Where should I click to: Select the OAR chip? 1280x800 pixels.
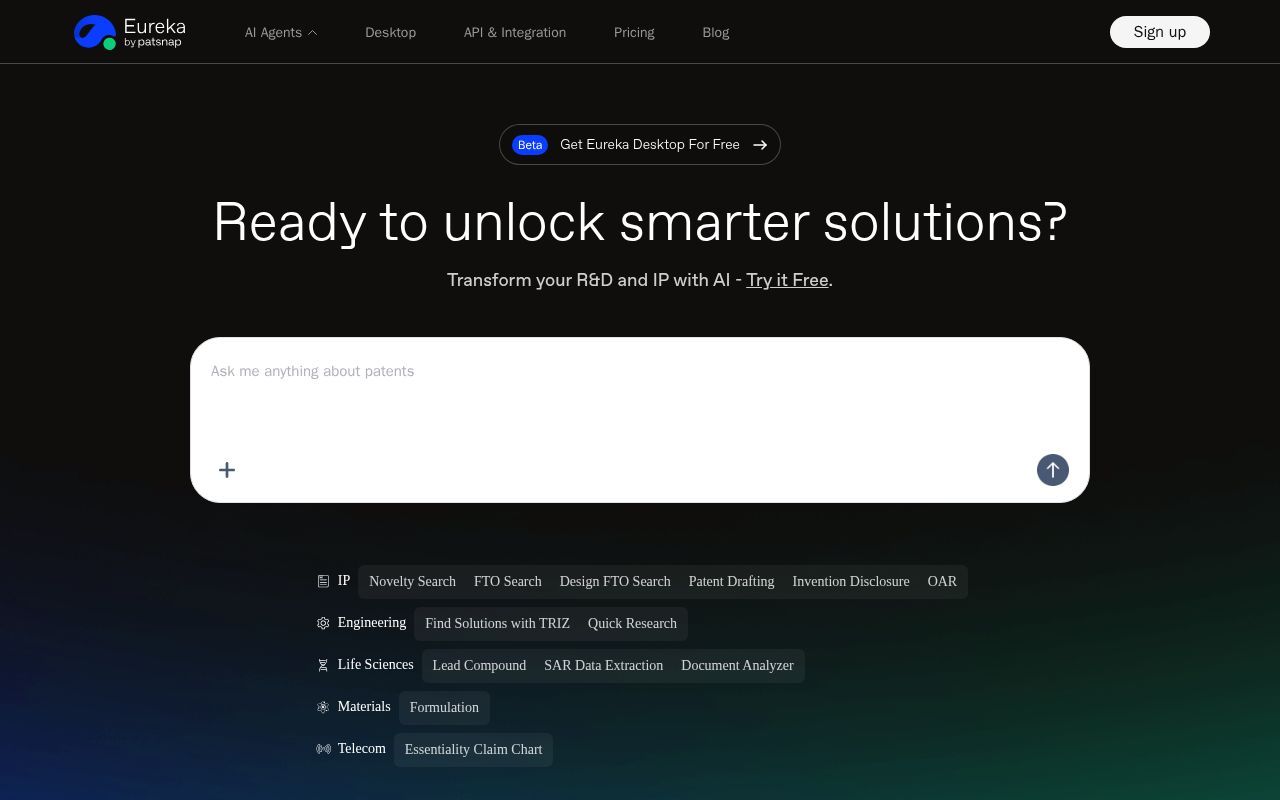click(942, 581)
